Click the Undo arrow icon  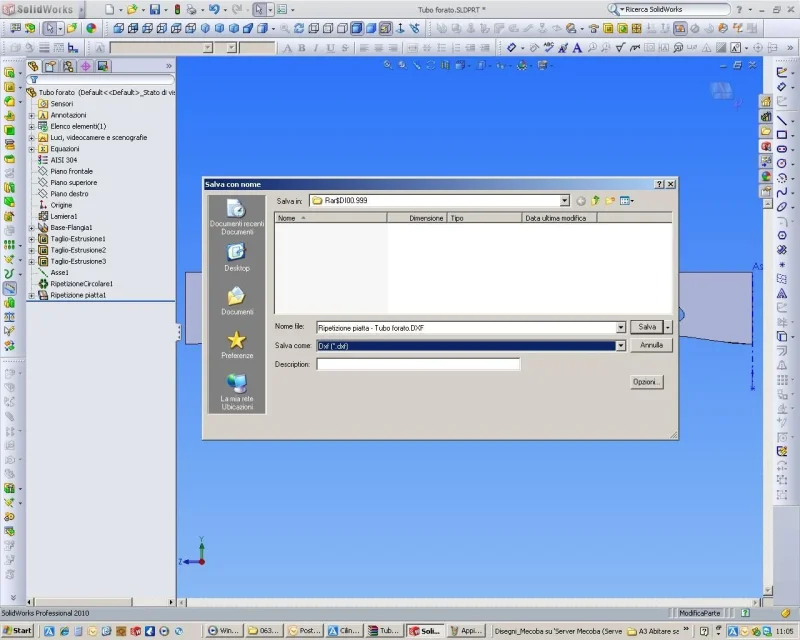click(214, 9)
